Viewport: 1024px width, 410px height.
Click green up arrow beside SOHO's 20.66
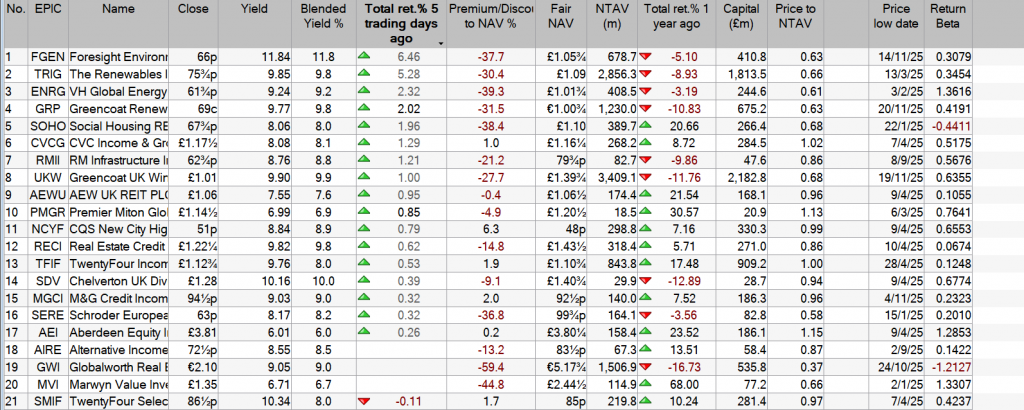pos(649,127)
